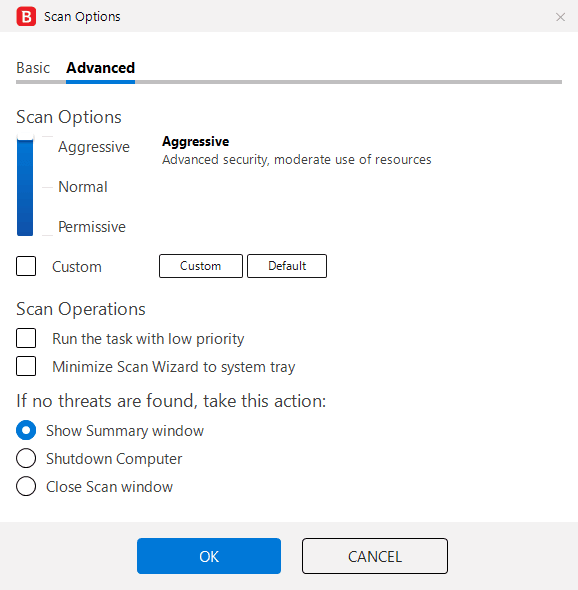Enable Run the task with low priority
578x590 pixels.
26,338
